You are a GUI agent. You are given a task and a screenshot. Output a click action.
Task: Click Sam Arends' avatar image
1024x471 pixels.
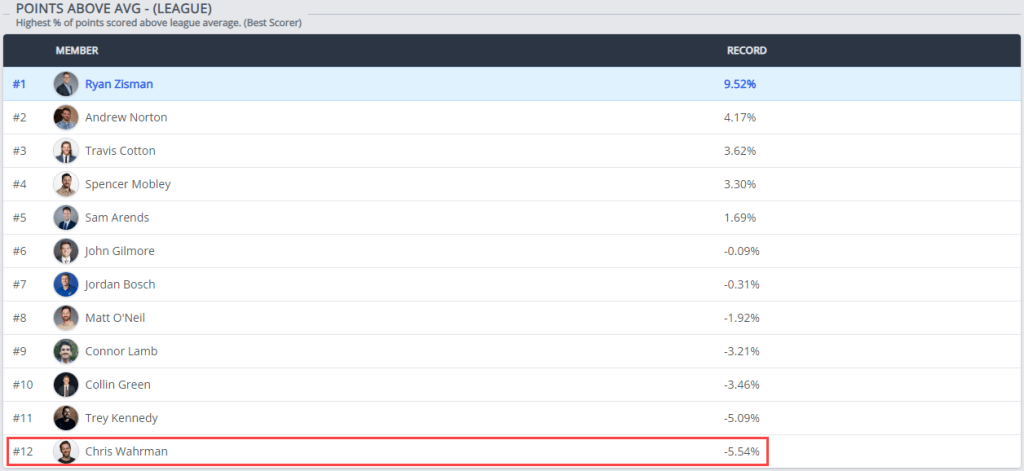pyautogui.click(x=66, y=217)
